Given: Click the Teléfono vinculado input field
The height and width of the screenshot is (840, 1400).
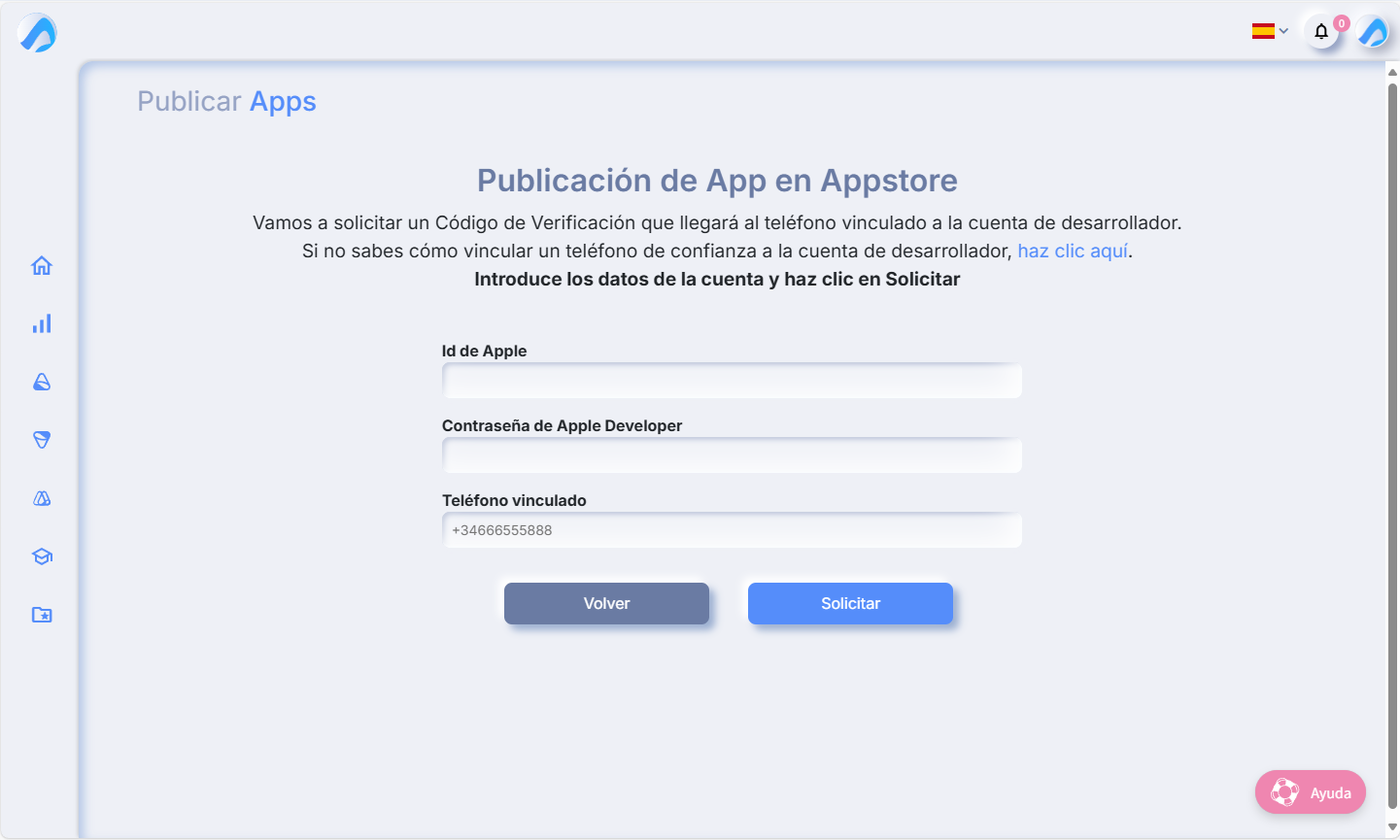Looking at the screenshot, I should [732, 530].
